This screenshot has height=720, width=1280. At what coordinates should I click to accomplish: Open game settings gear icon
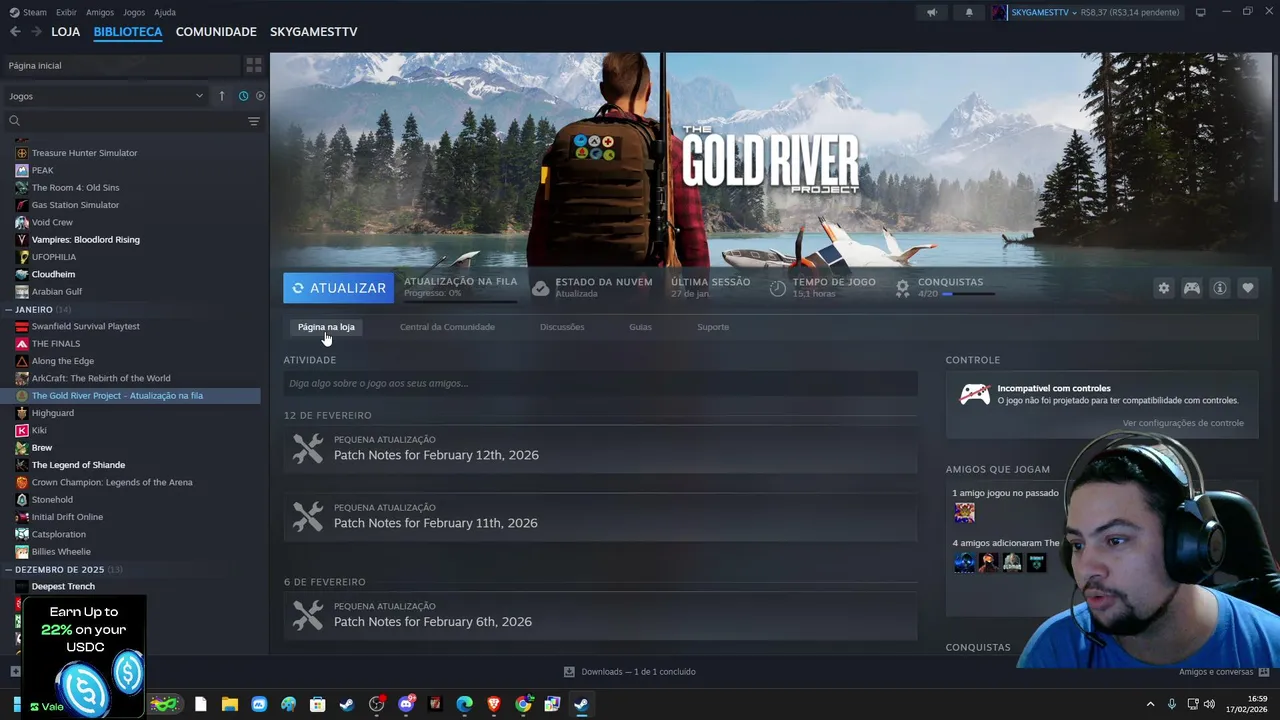click(1163, 288)
